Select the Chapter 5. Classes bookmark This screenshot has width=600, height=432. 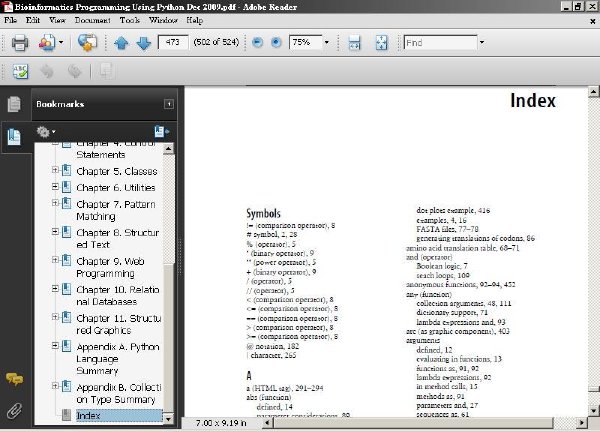point(117,171)
